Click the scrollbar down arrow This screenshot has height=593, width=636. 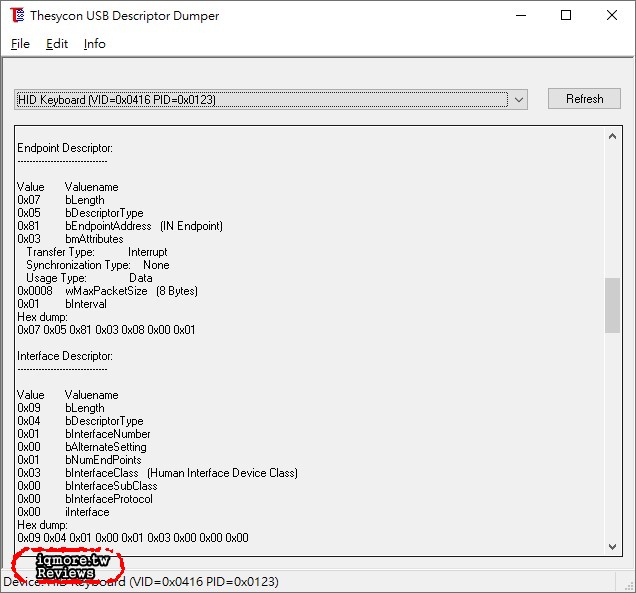[612, 547]
